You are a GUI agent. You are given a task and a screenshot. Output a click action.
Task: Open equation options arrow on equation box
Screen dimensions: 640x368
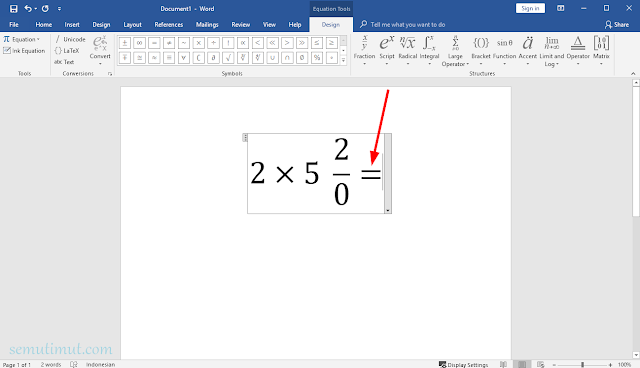[x=388, y=211]
